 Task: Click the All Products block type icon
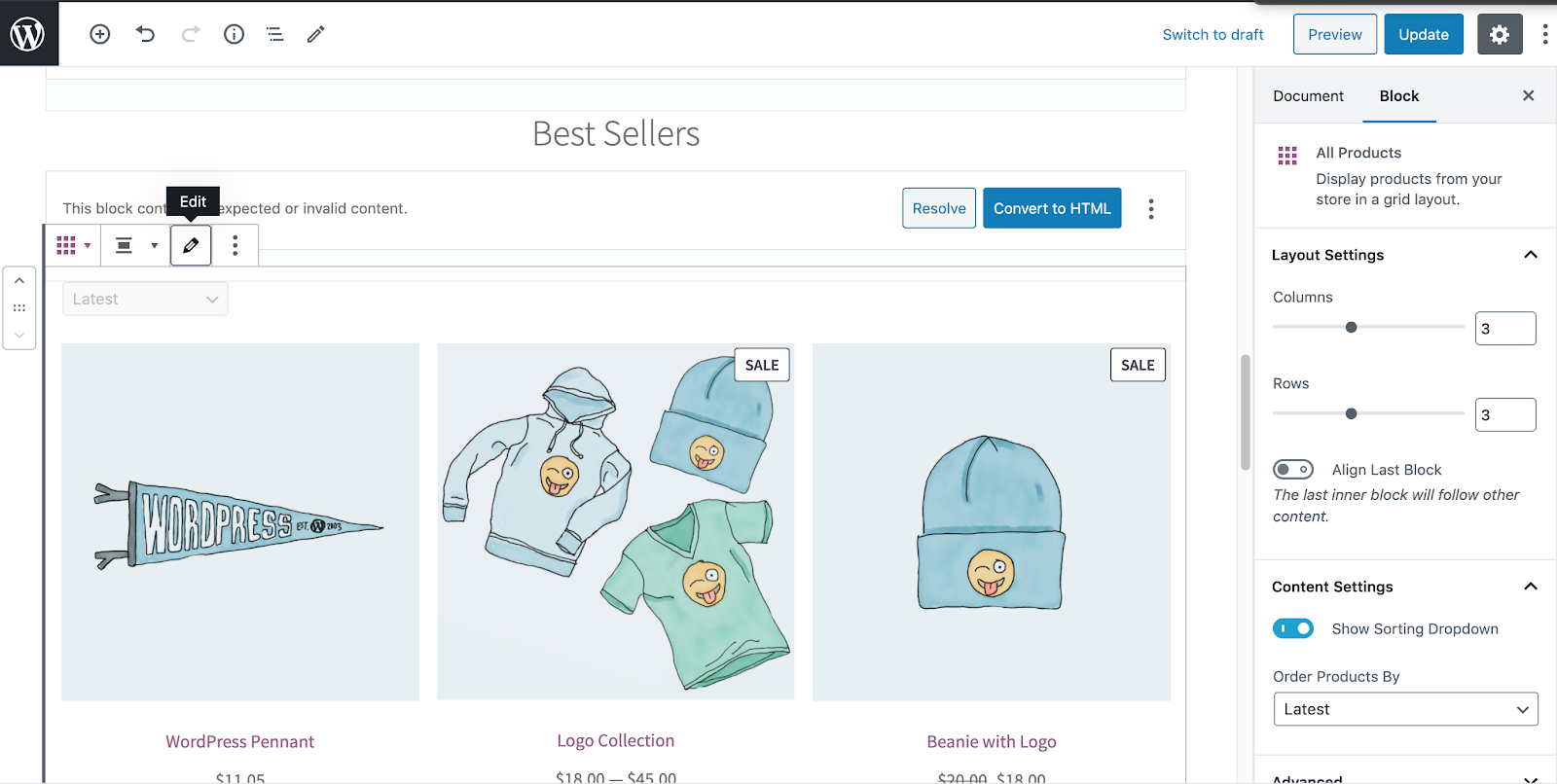point(73,245)
